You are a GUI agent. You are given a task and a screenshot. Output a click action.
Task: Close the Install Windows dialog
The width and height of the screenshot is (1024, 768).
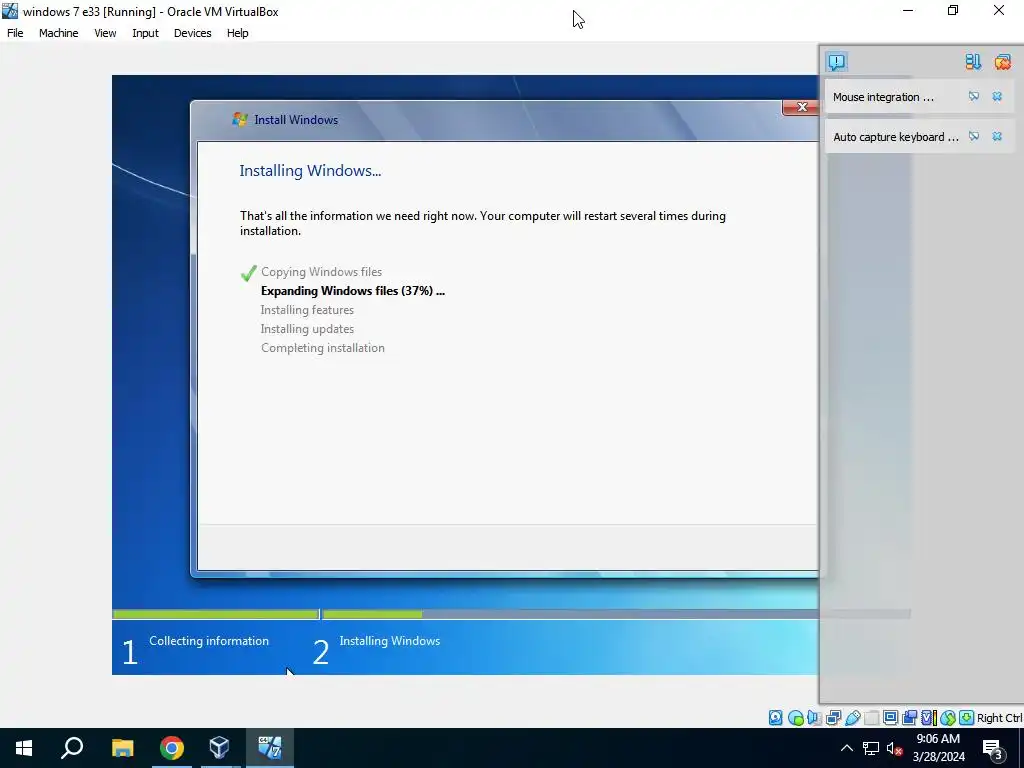tap(802, 107)
